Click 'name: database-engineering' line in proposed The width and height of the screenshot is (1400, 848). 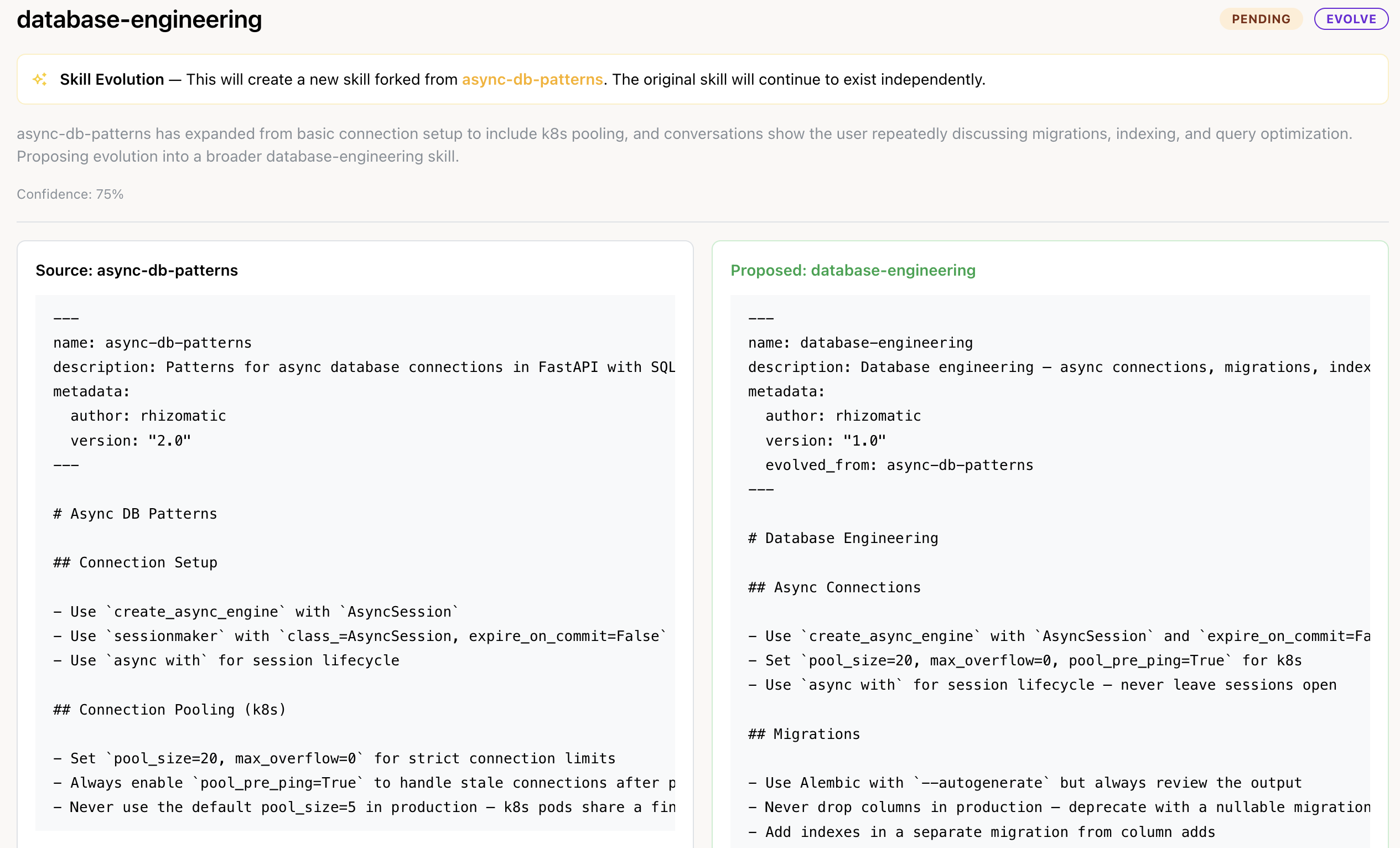pyautogui.click(x=860, y=343)
